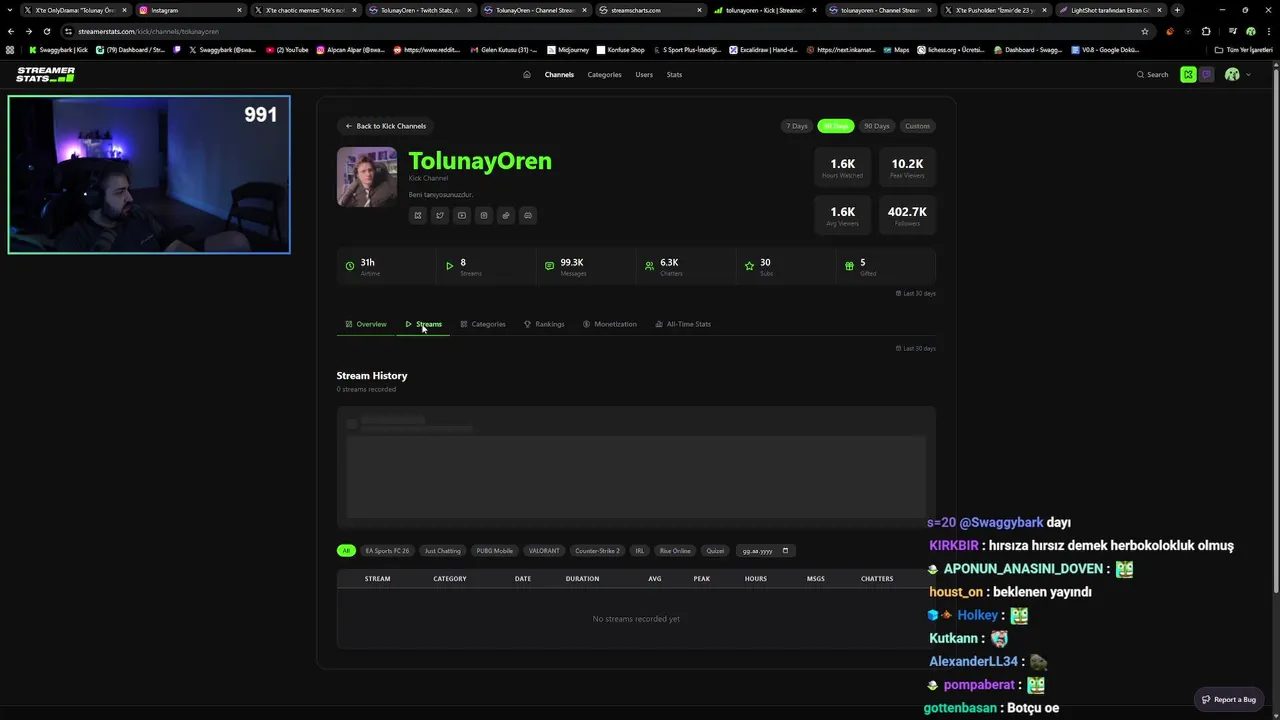Screen dimensions: 1280x720
Task: Open the date picker calendar icon
Action: click(x=785, y=551)
